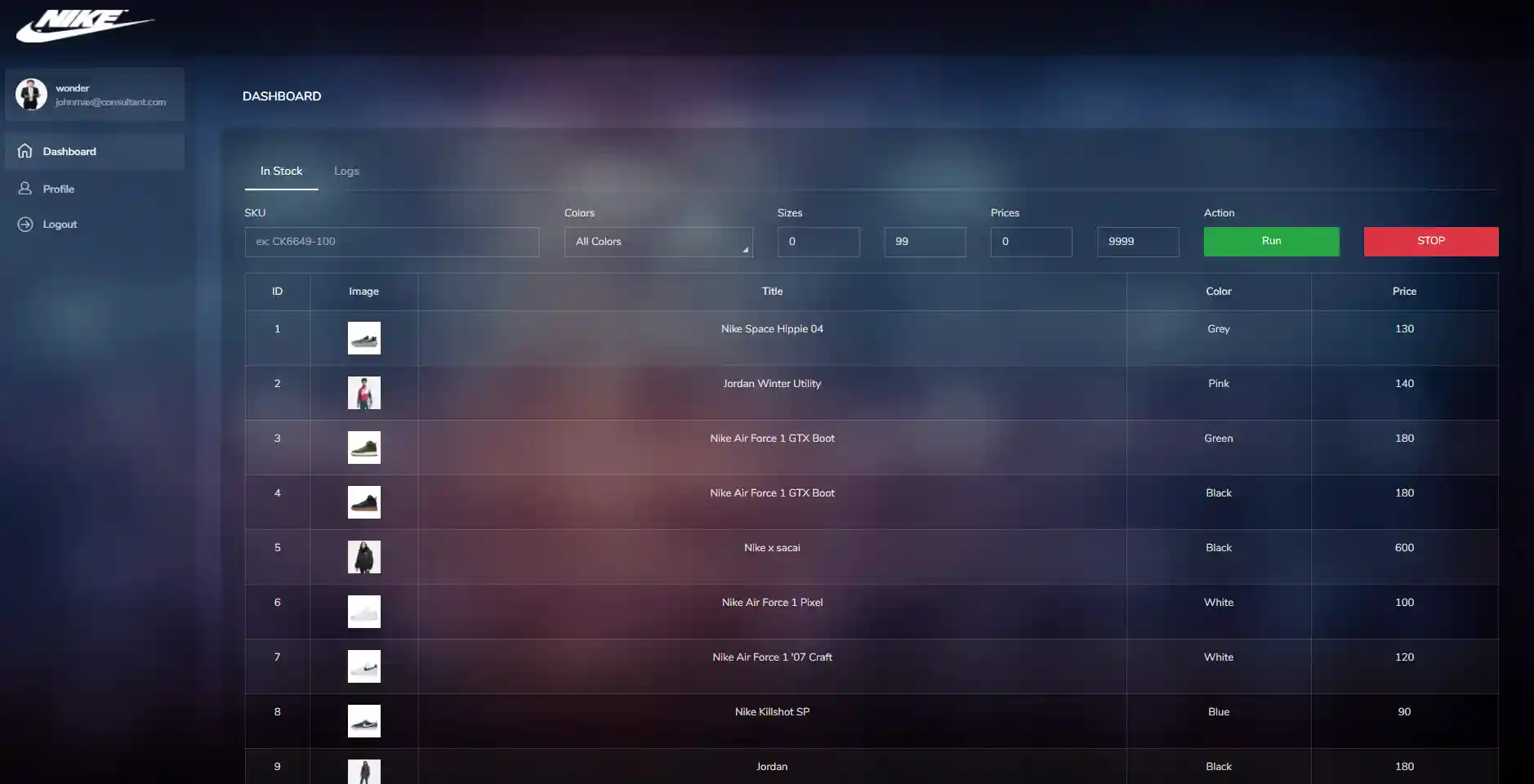Click the minimum Prices field
1534x784 pixels.
[1032, 242]
